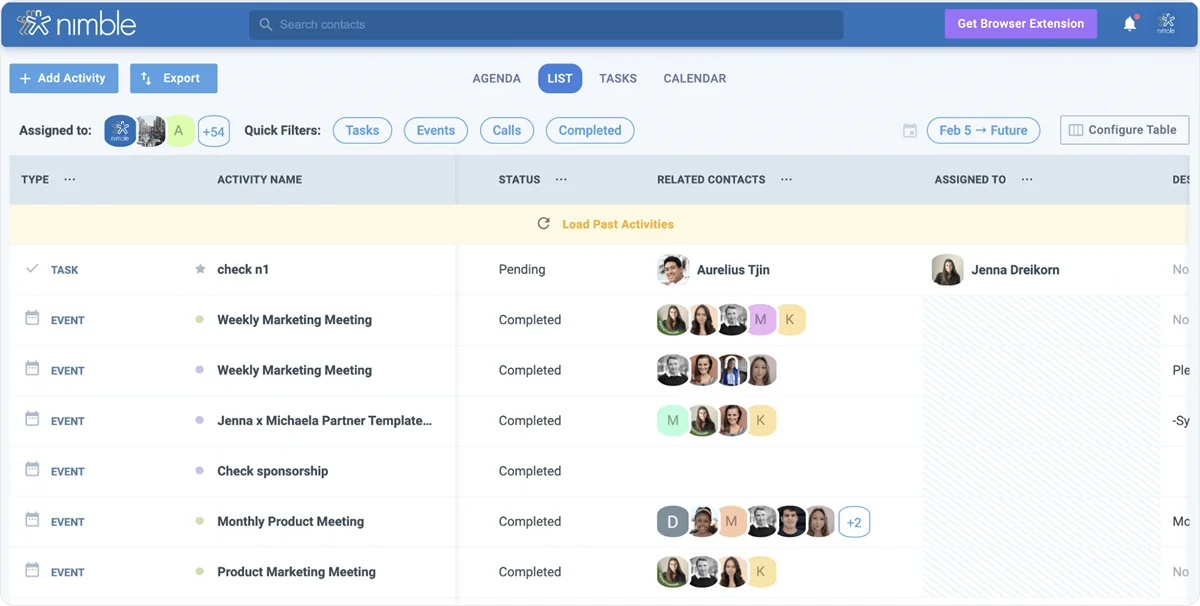Toggle the Events quick filter

click(435, 130)
